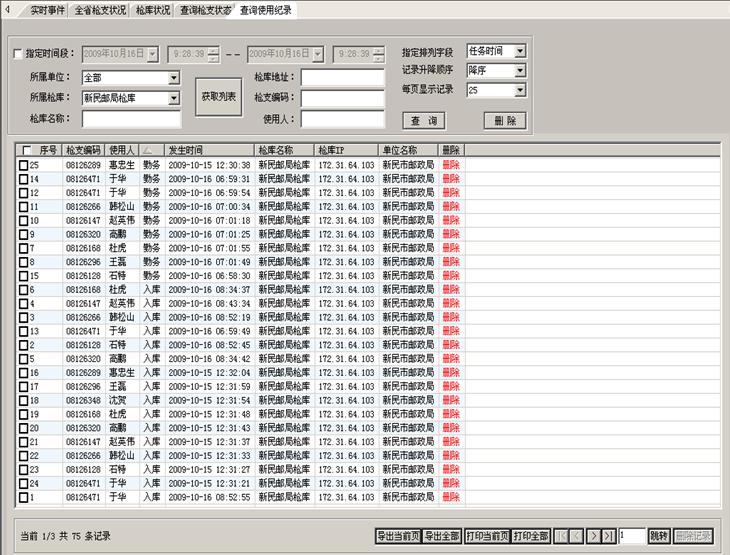Switch to the 实时事件 tab
The image size is (730, 555).
tap(46, 9)
